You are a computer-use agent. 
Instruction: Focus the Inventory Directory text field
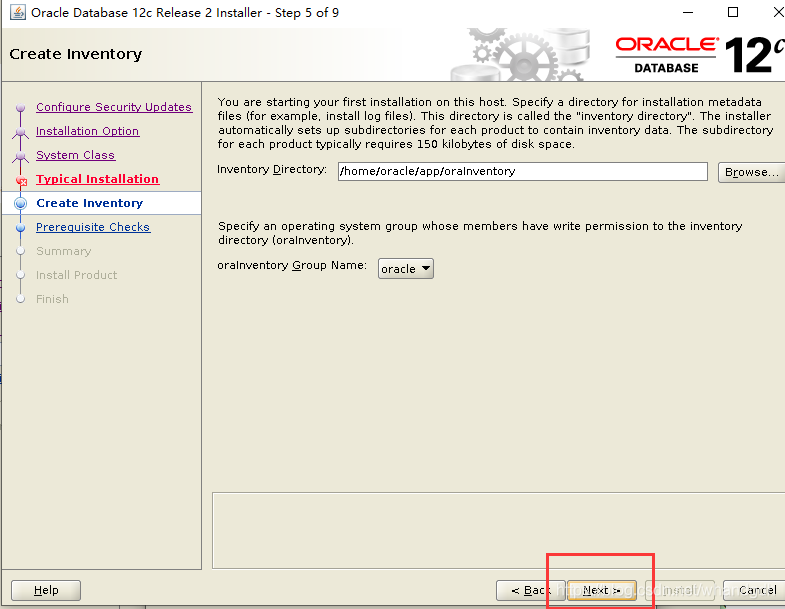523,171
